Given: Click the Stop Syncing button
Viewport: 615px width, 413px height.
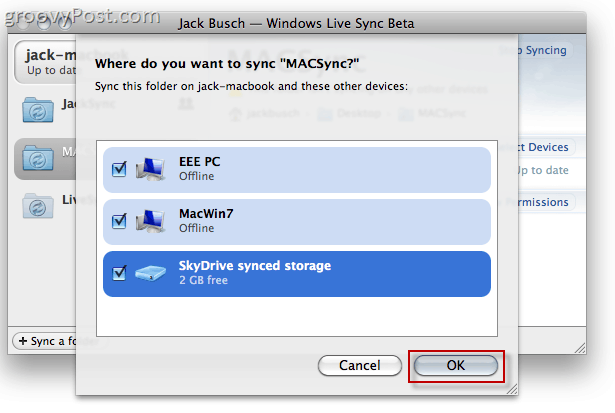Looking at the screenshot, I should tap(545, 50).
